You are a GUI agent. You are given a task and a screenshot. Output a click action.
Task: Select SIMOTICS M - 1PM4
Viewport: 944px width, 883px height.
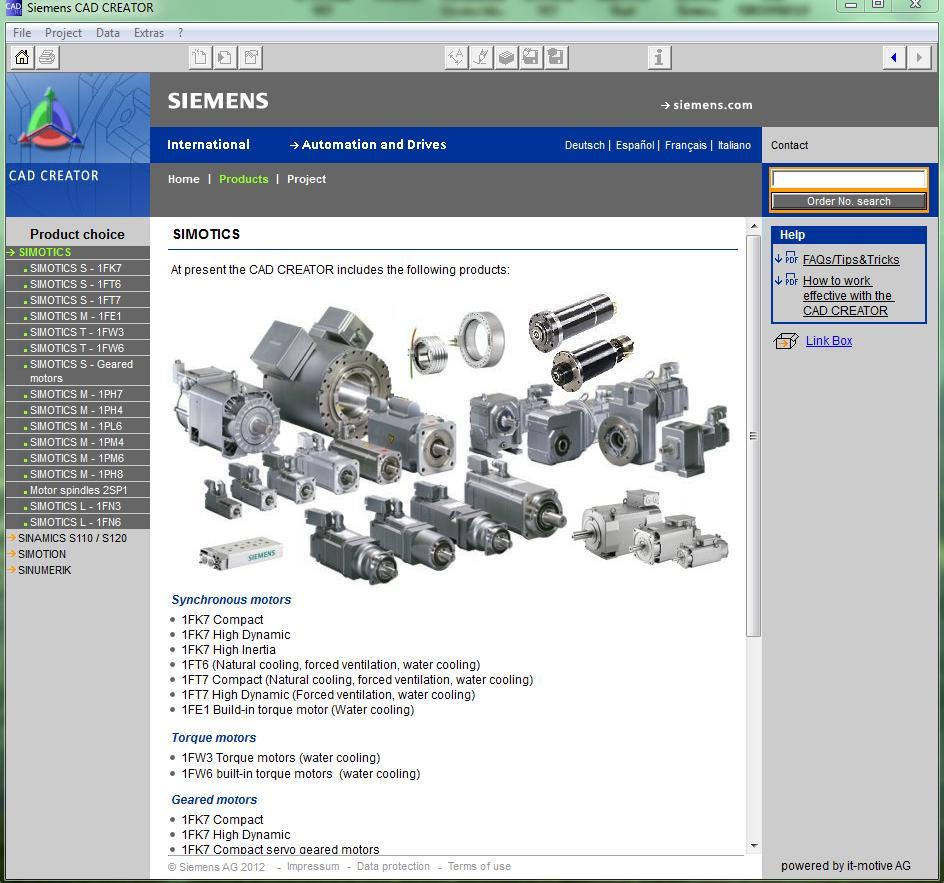78,442
